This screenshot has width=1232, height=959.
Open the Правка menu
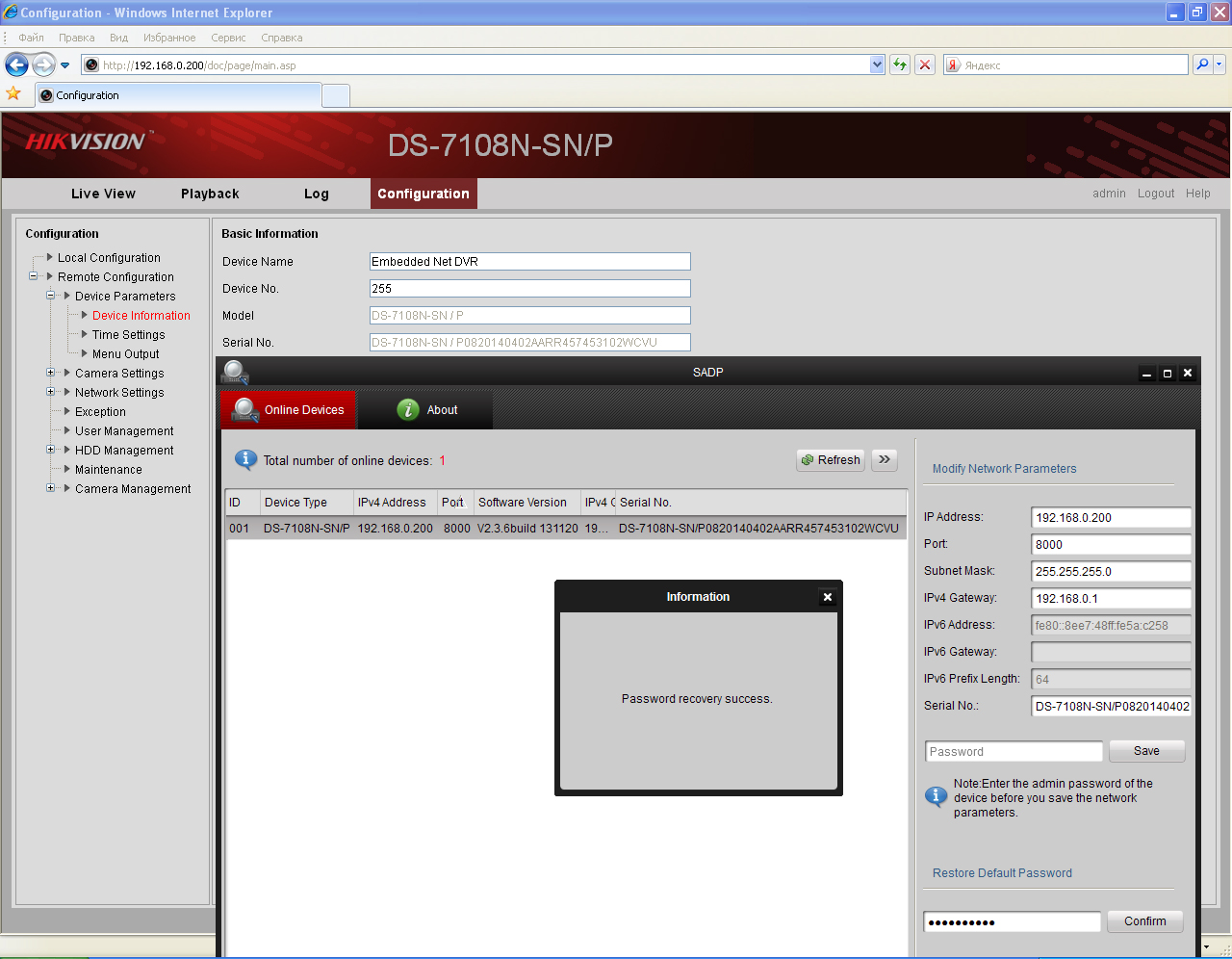pos(76,38)
